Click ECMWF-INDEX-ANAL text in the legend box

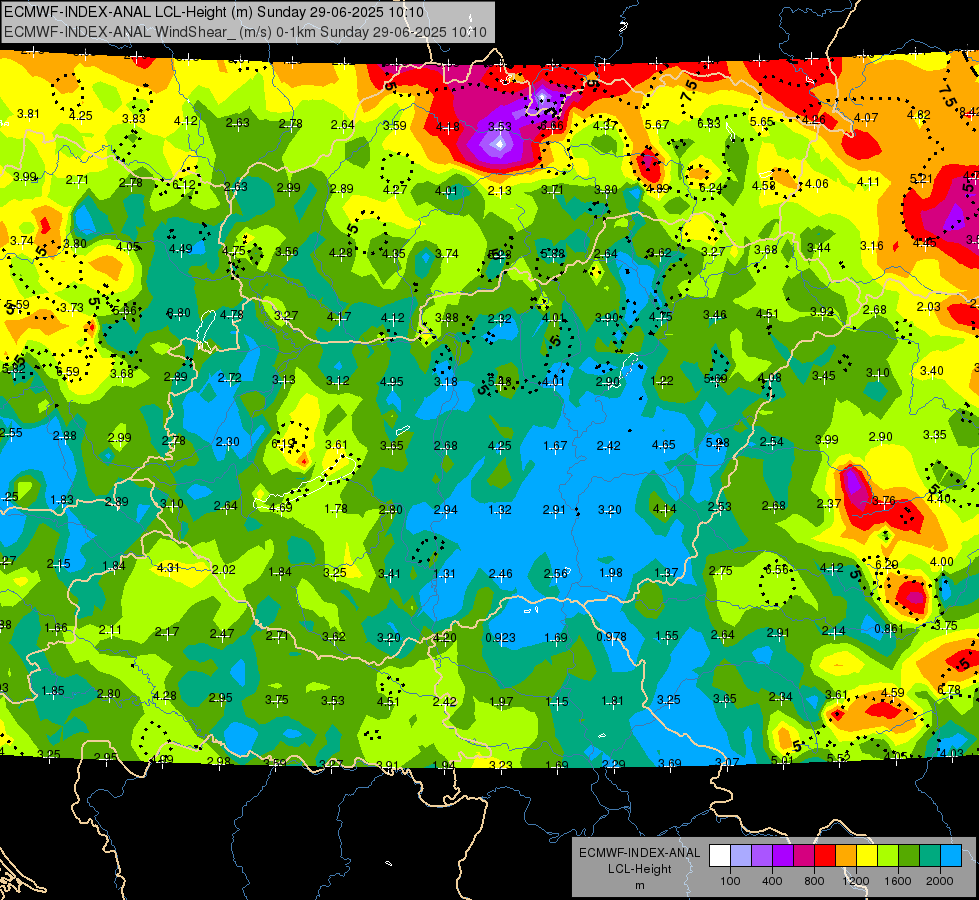point(639,853)
